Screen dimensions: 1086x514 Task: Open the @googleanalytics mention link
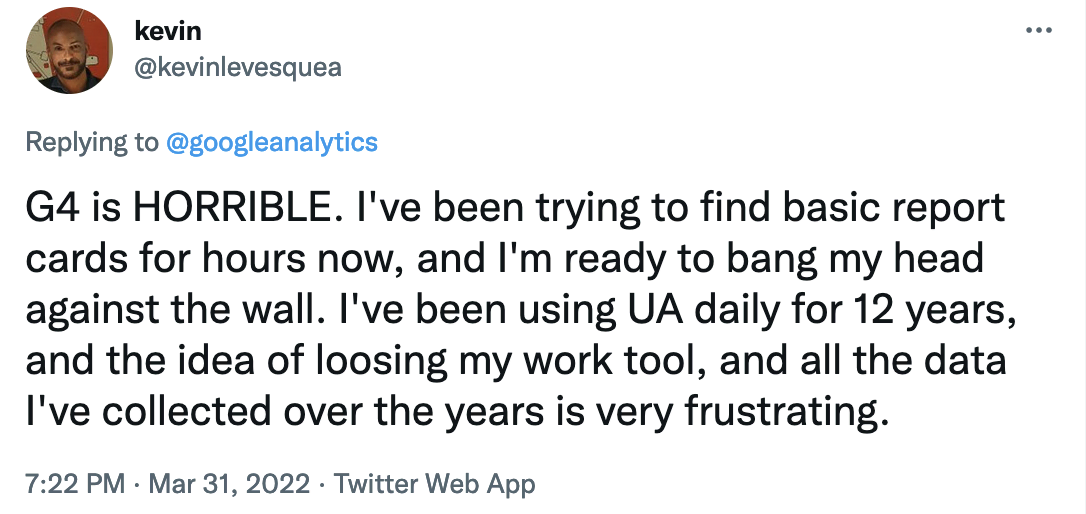pos(271,142)
